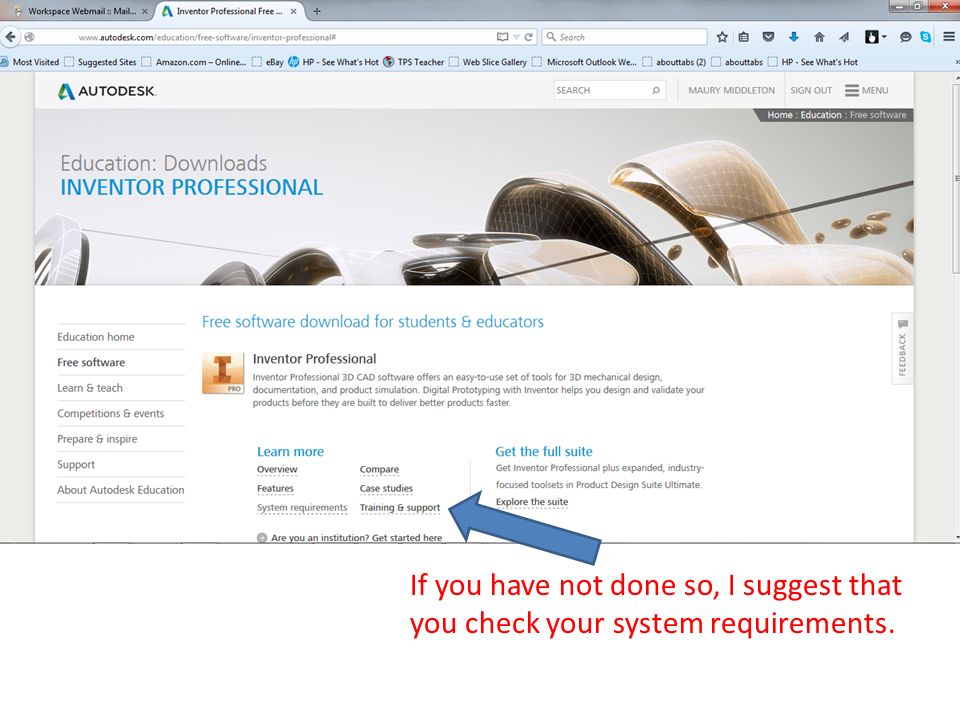Open TPS Teacher bookmark
This screenshot has width=960, height=720.
[x=414, y=62]
